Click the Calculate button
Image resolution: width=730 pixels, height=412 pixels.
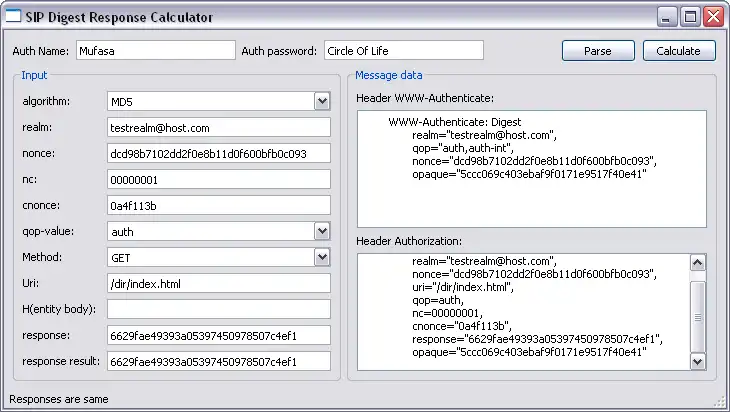pos(679,51)
